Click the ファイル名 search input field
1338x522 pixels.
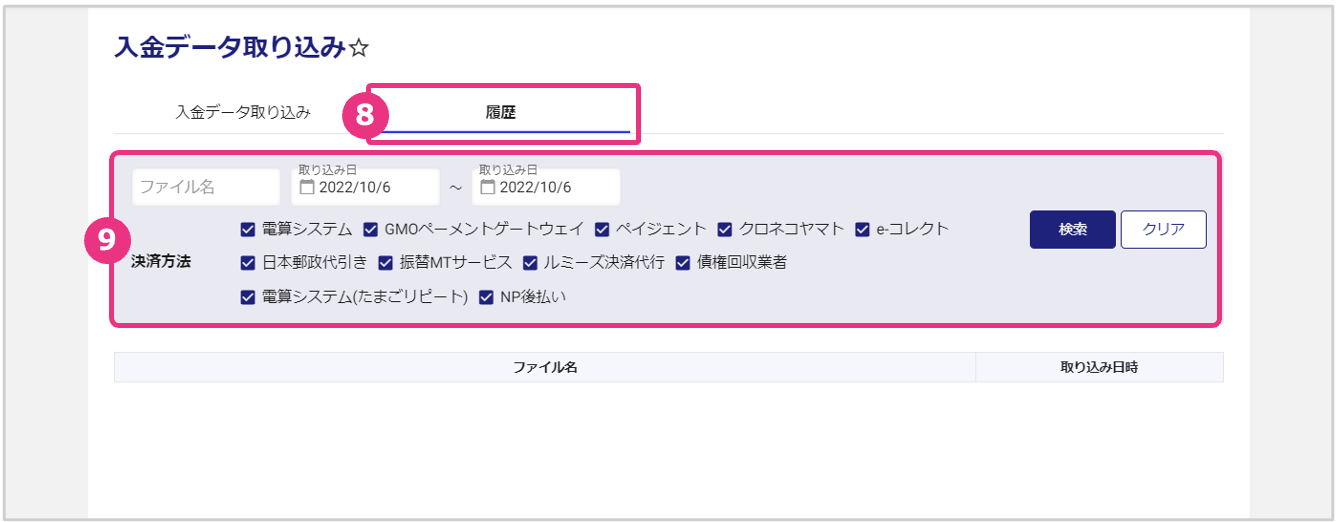[x=206, y=187]
